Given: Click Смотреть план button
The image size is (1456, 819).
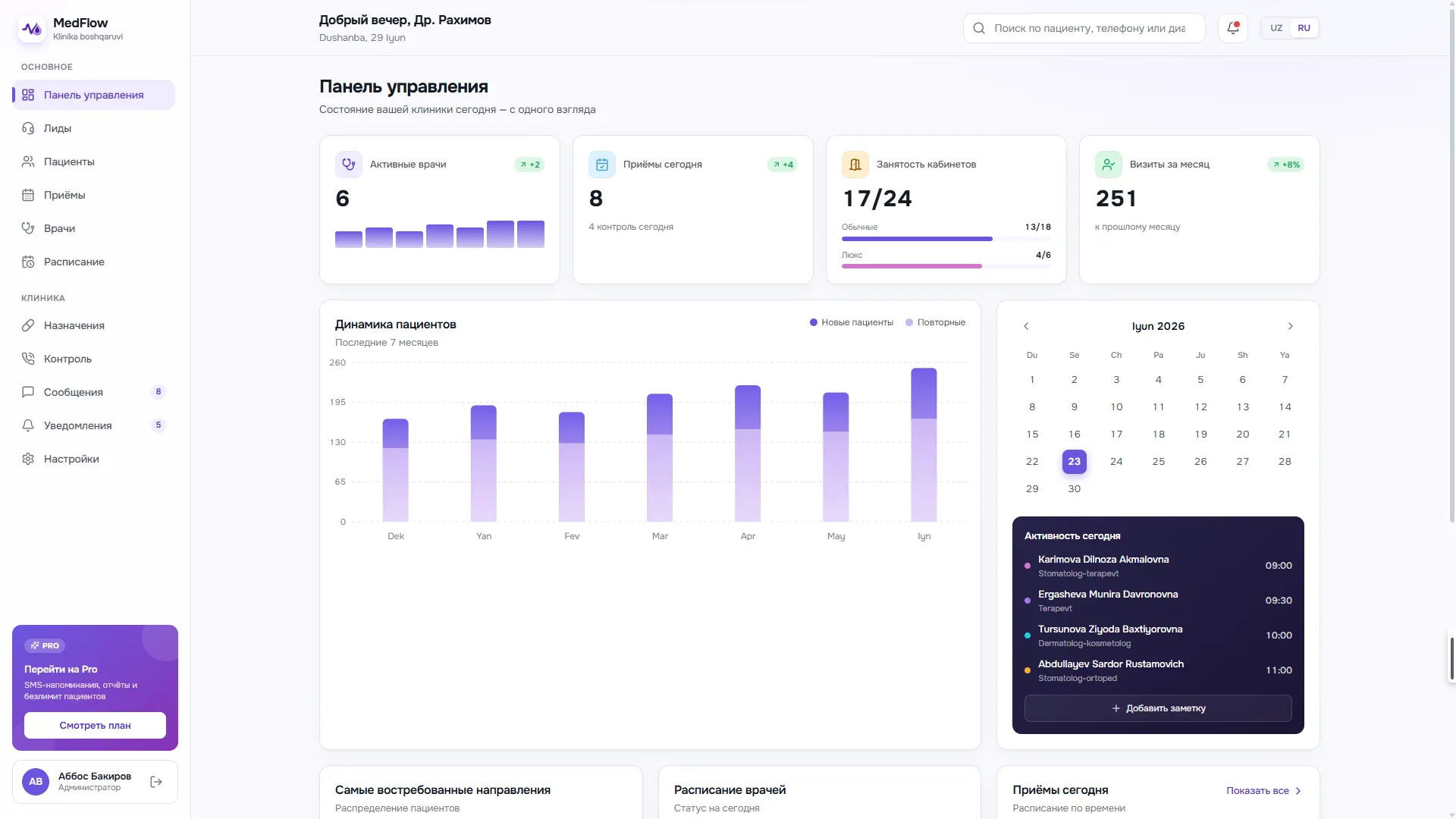Looking at the screenshot, I should tap(95, 725).
